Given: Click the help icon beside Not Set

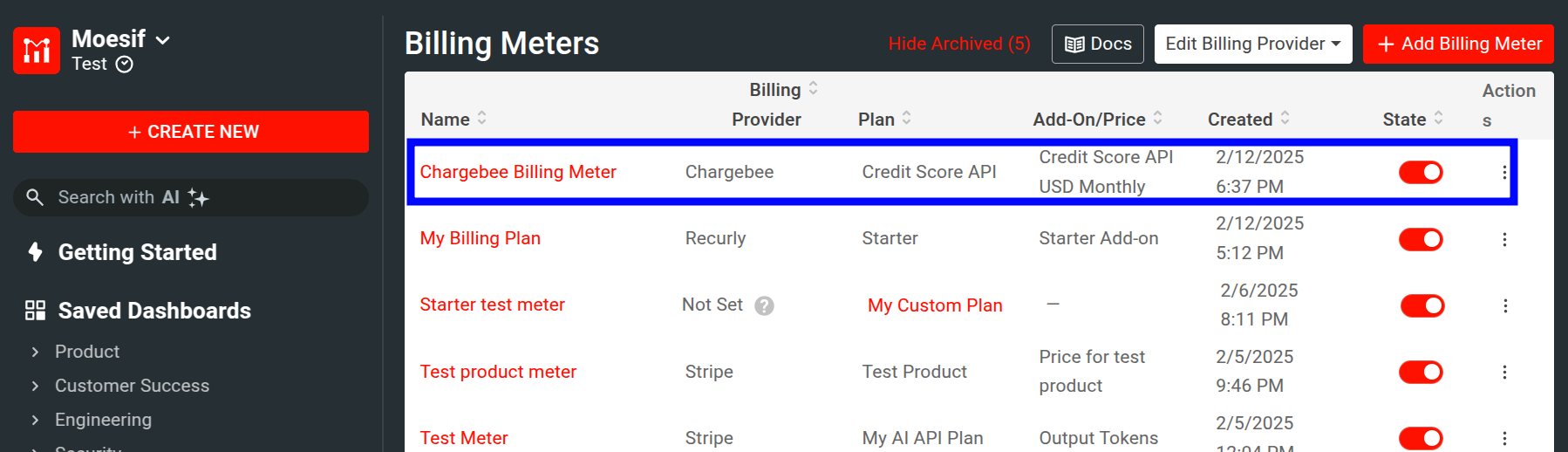Looking at the screenshot, I should (764, 305).
